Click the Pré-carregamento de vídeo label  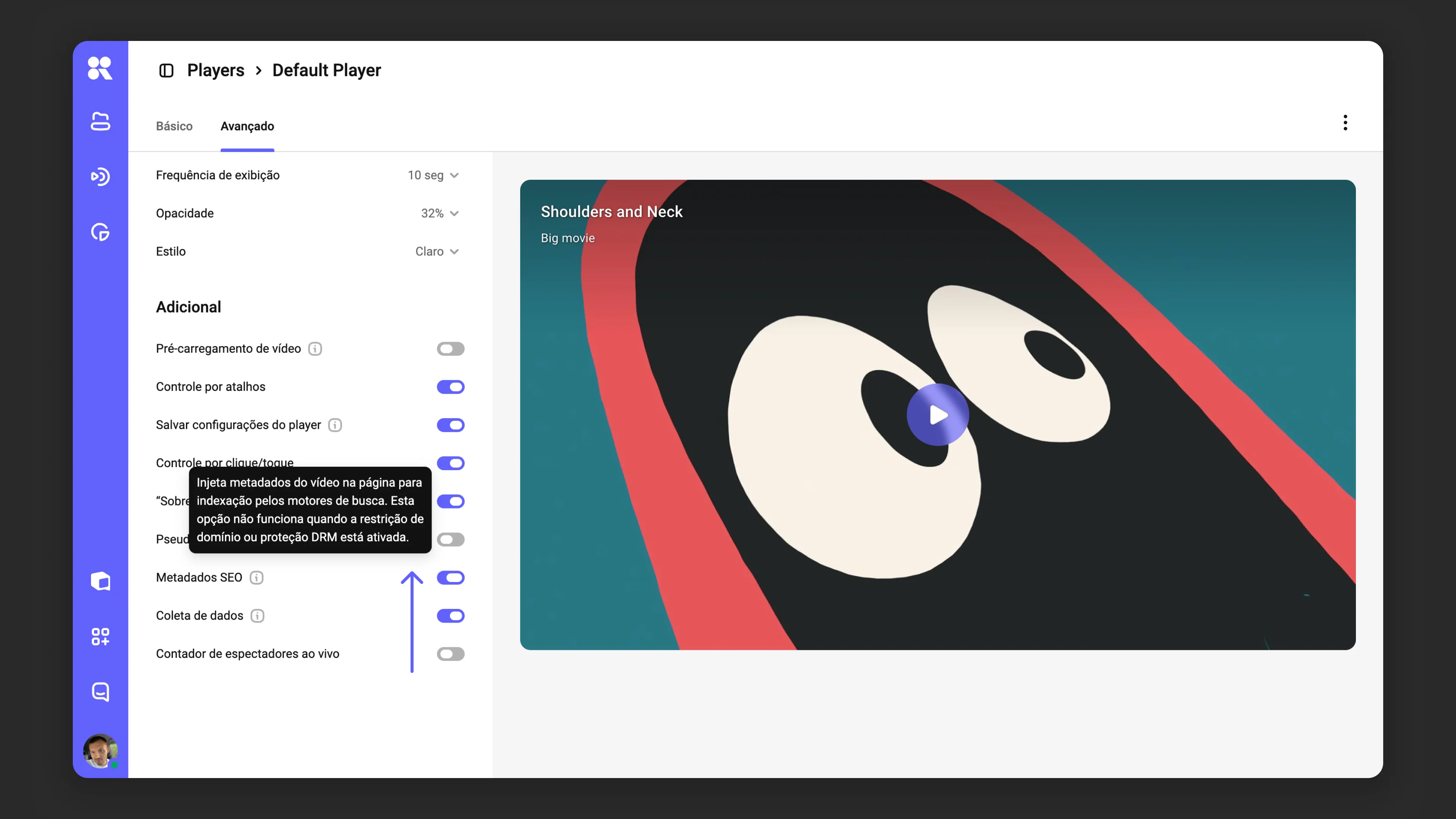pyautogui.click(x=228, y=349)
